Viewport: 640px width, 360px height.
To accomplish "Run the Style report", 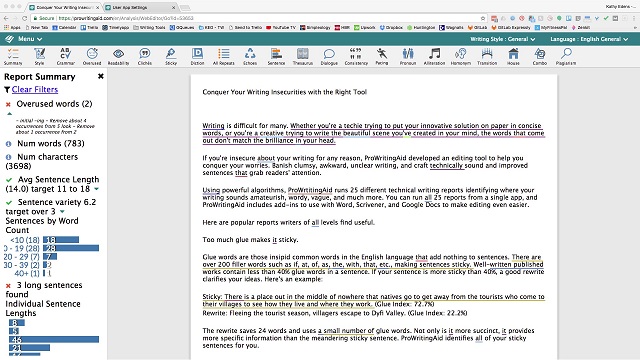I will [x=39, y=56].
